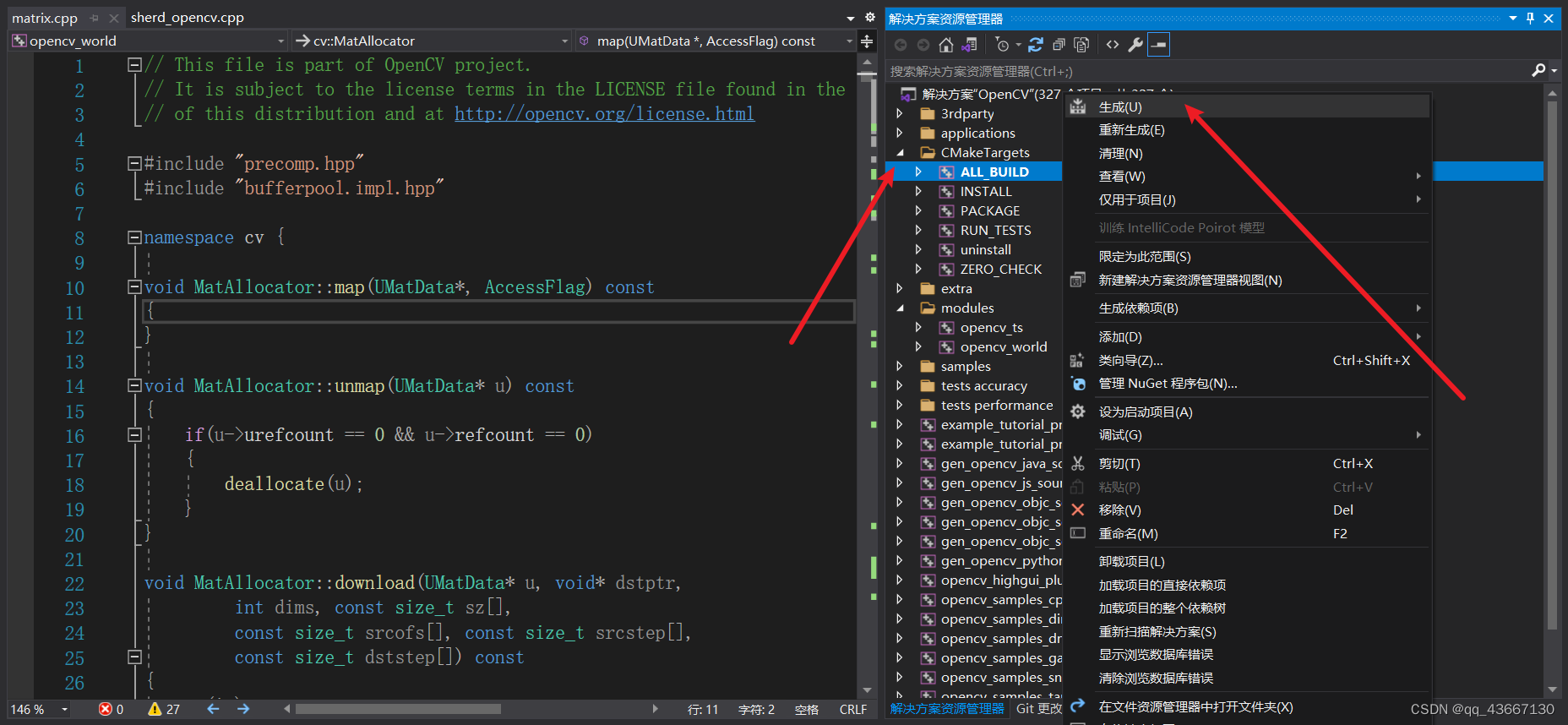The image size is (1568, 725).
Task: Collapse the modules folder
Action: [x=900, y=308]
